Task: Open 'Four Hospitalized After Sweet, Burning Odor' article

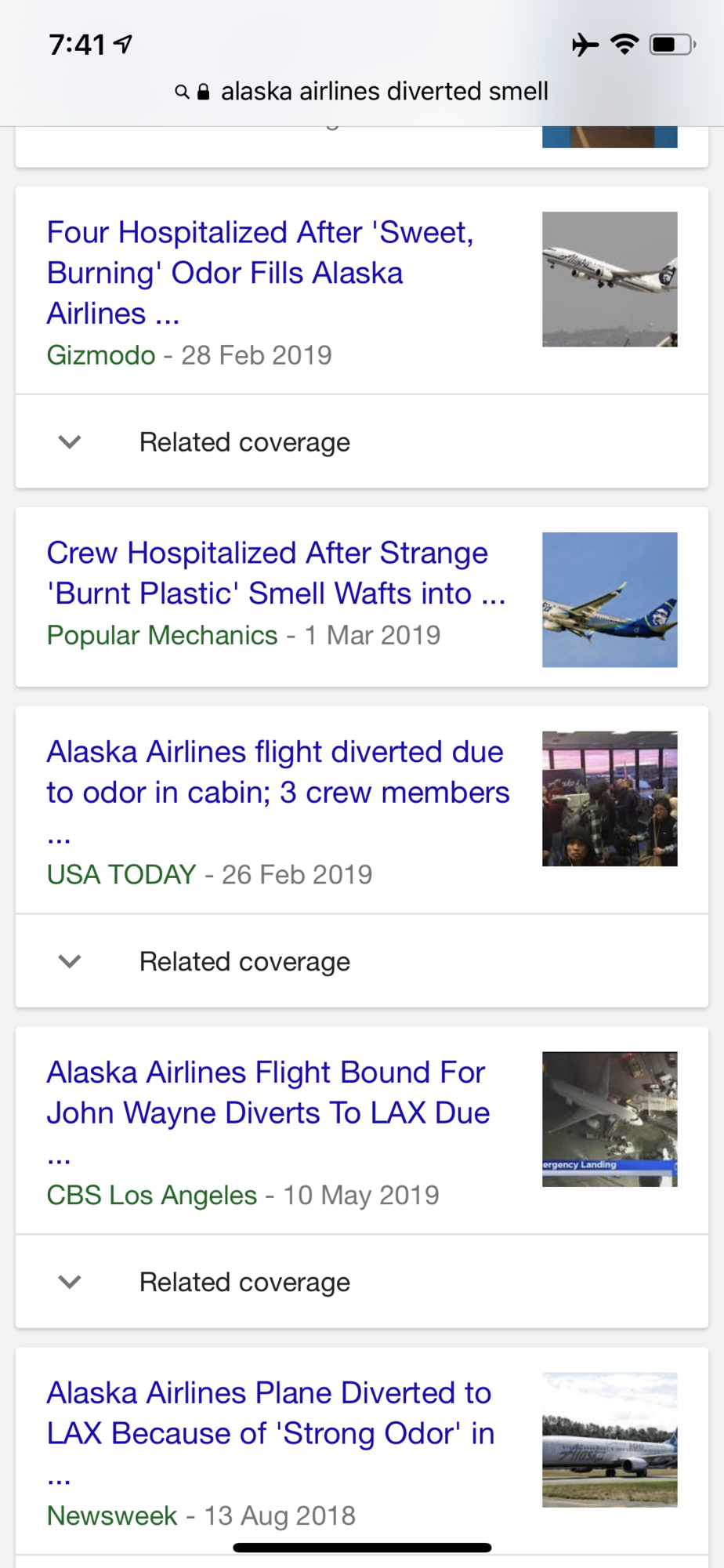Action: (x=260, y=273)
